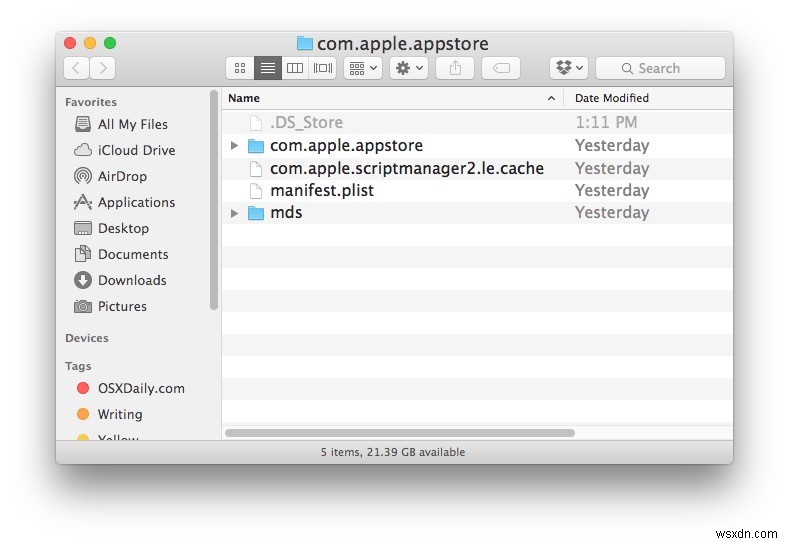Click the Devices sidebar heading
Viewport: 789px width, 544px height.
(x=87, y=338)
